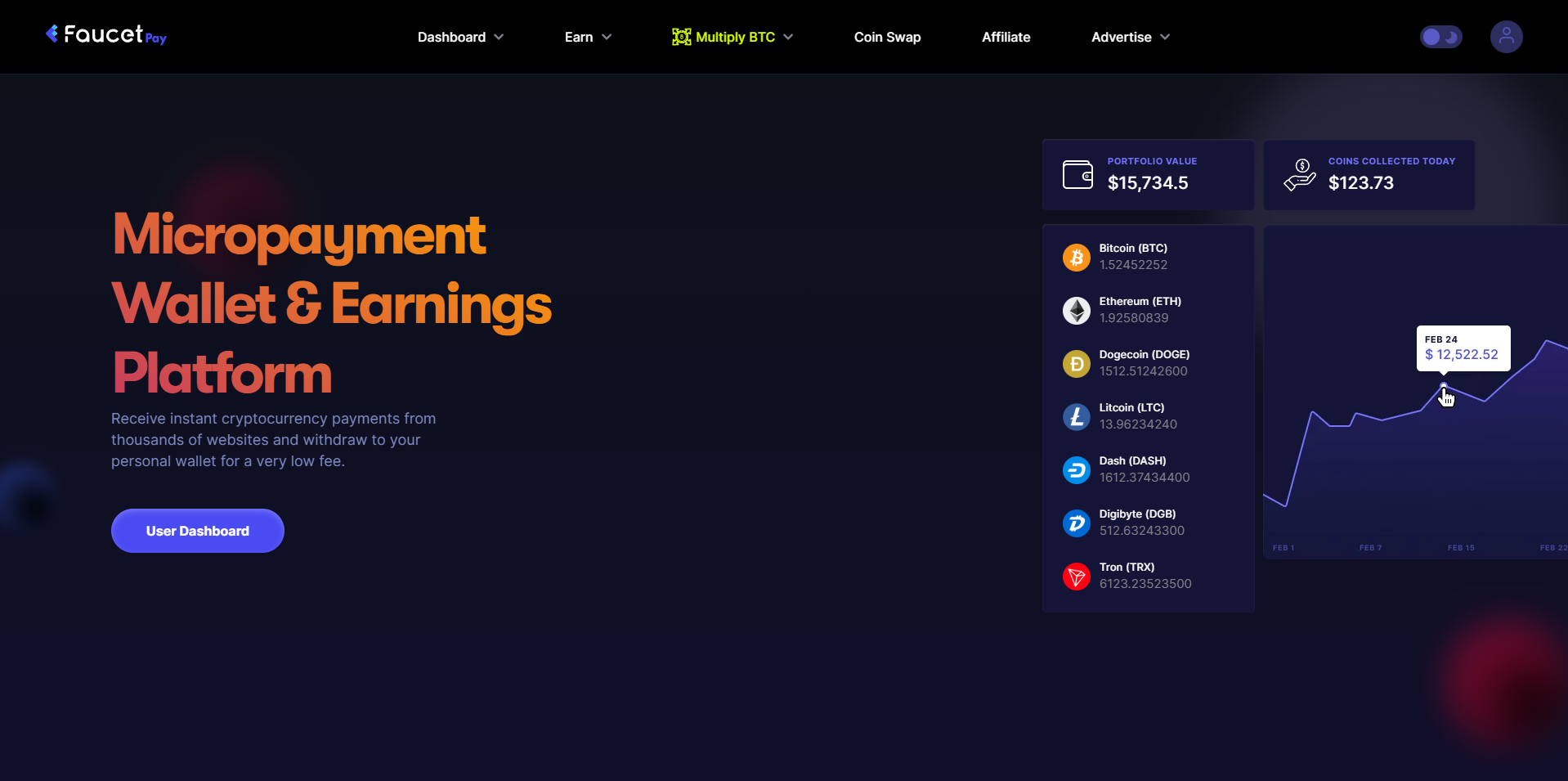Viewport: 1568px width, 781px height.
Task: Click the Coins Collected Today hand icon
Action: (1299, 175)
